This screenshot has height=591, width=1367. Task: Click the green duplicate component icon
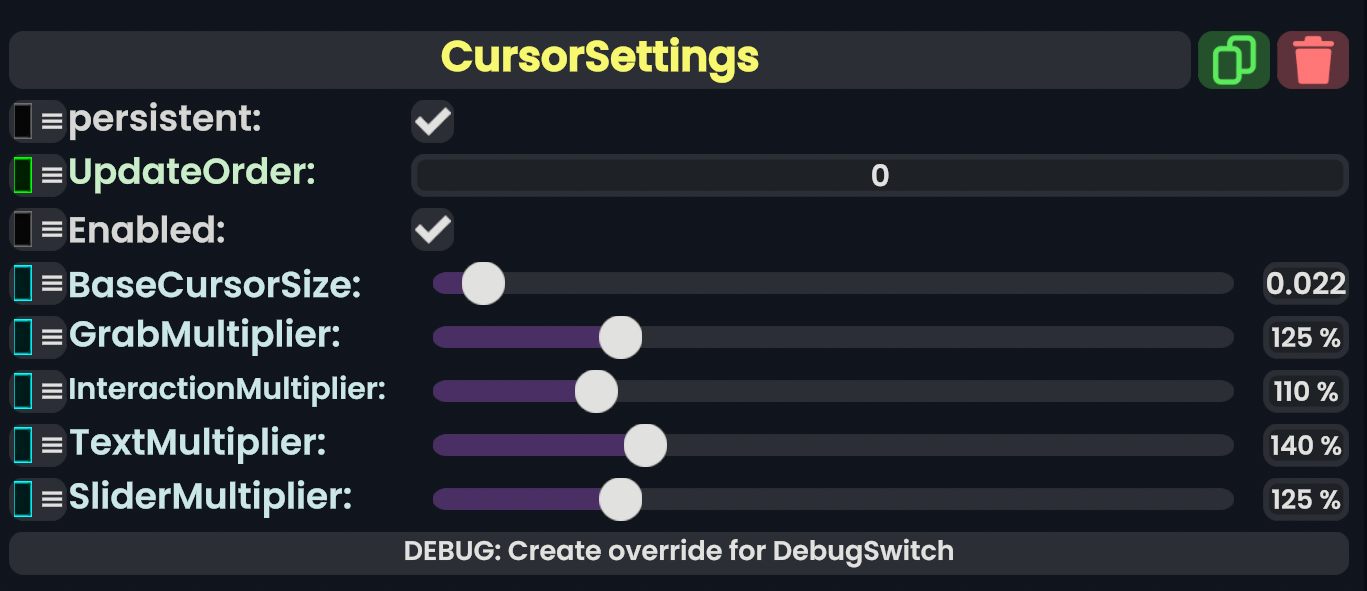pos(1233,60)
